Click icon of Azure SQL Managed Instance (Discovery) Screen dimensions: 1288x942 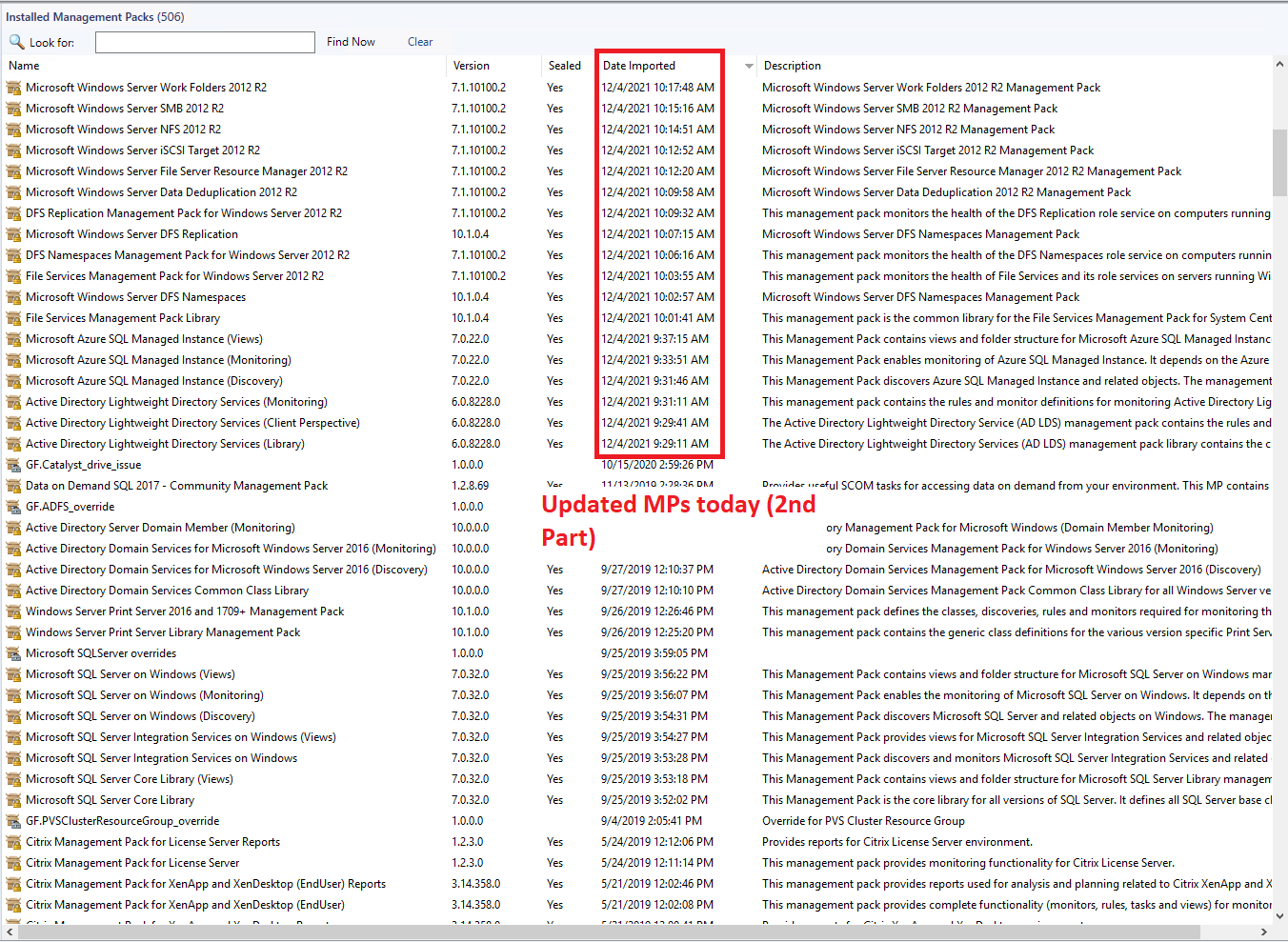[13, 381]
